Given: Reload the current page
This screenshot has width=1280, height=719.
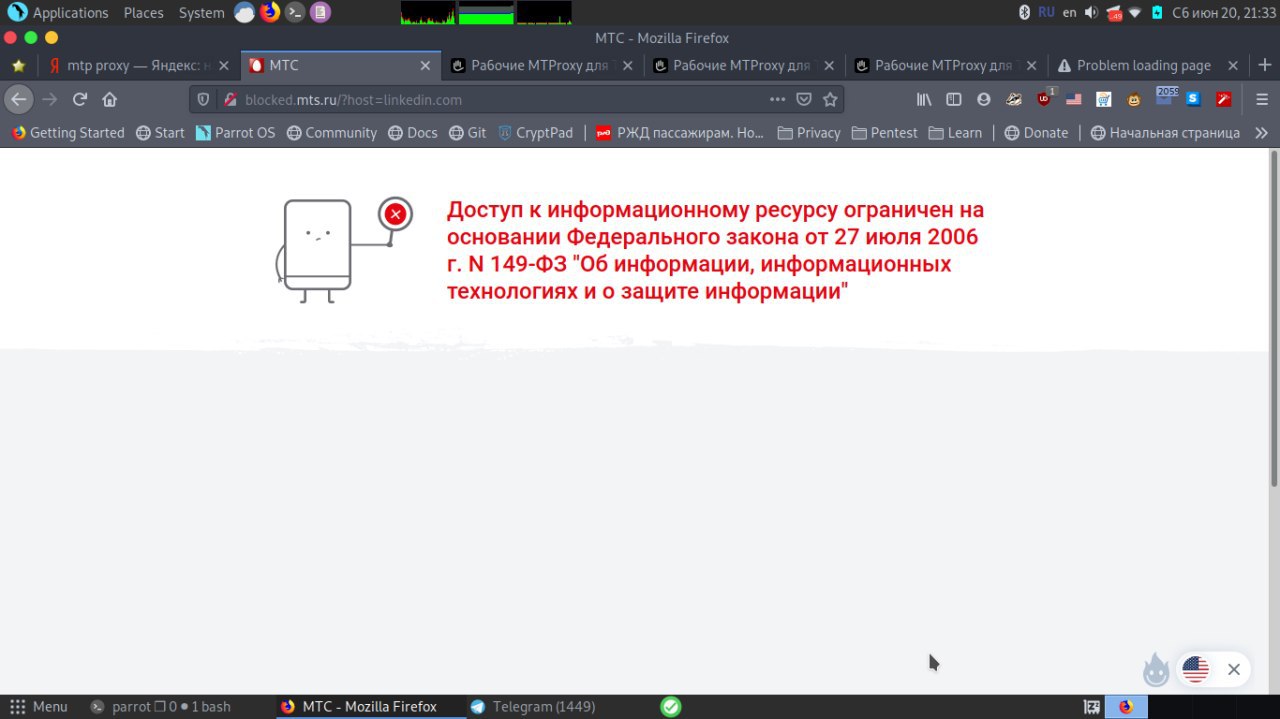Looking at the screenshot, I should [80, 99].
